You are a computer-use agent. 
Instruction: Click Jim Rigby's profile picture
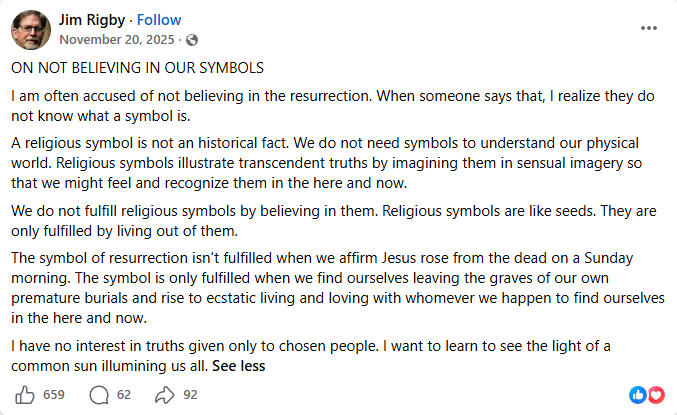tap(31, 30)
